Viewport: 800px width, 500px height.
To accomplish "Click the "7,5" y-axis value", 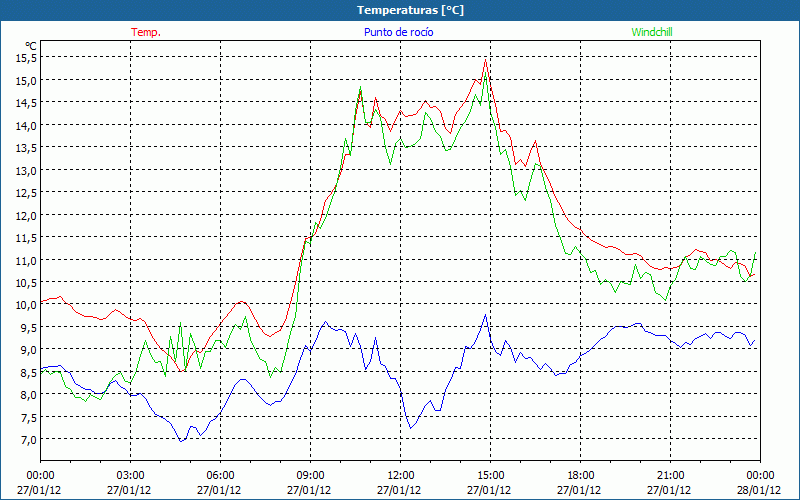I will click(29, 417).
